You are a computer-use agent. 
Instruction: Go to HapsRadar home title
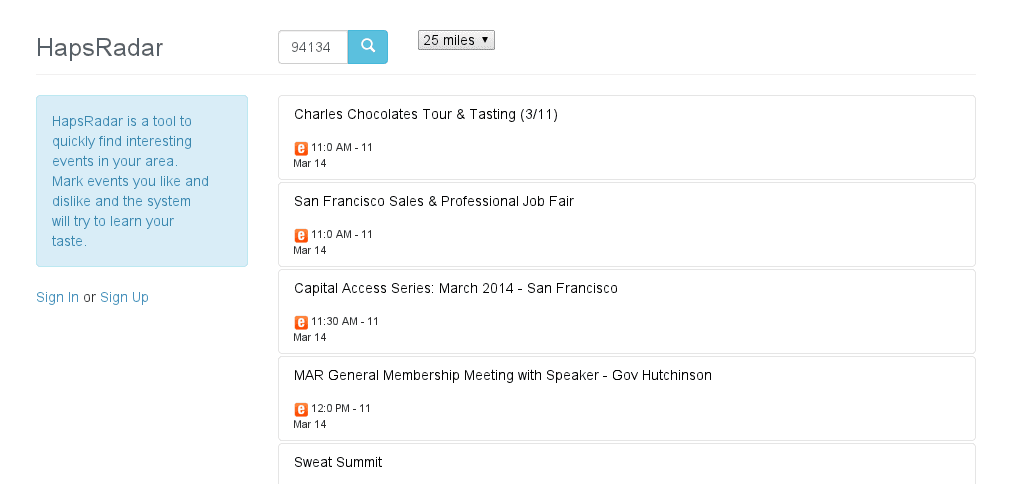(x=99, y=47)
